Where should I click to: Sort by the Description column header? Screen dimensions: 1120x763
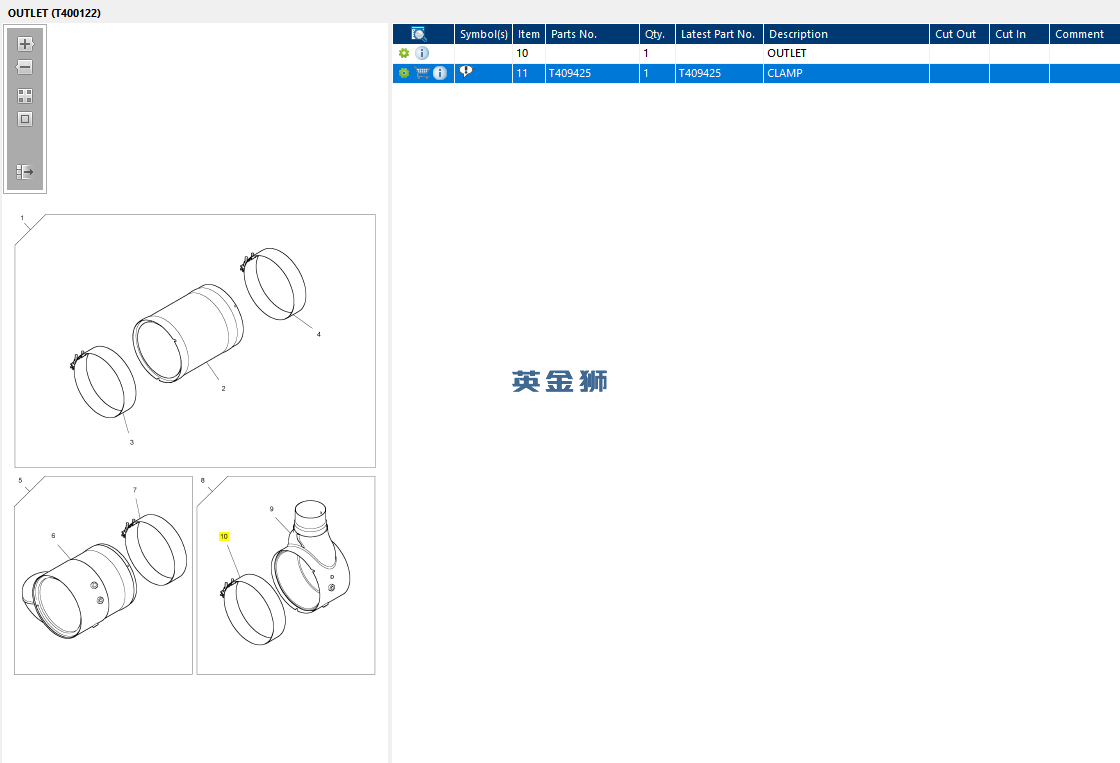(x=846, y=34)
